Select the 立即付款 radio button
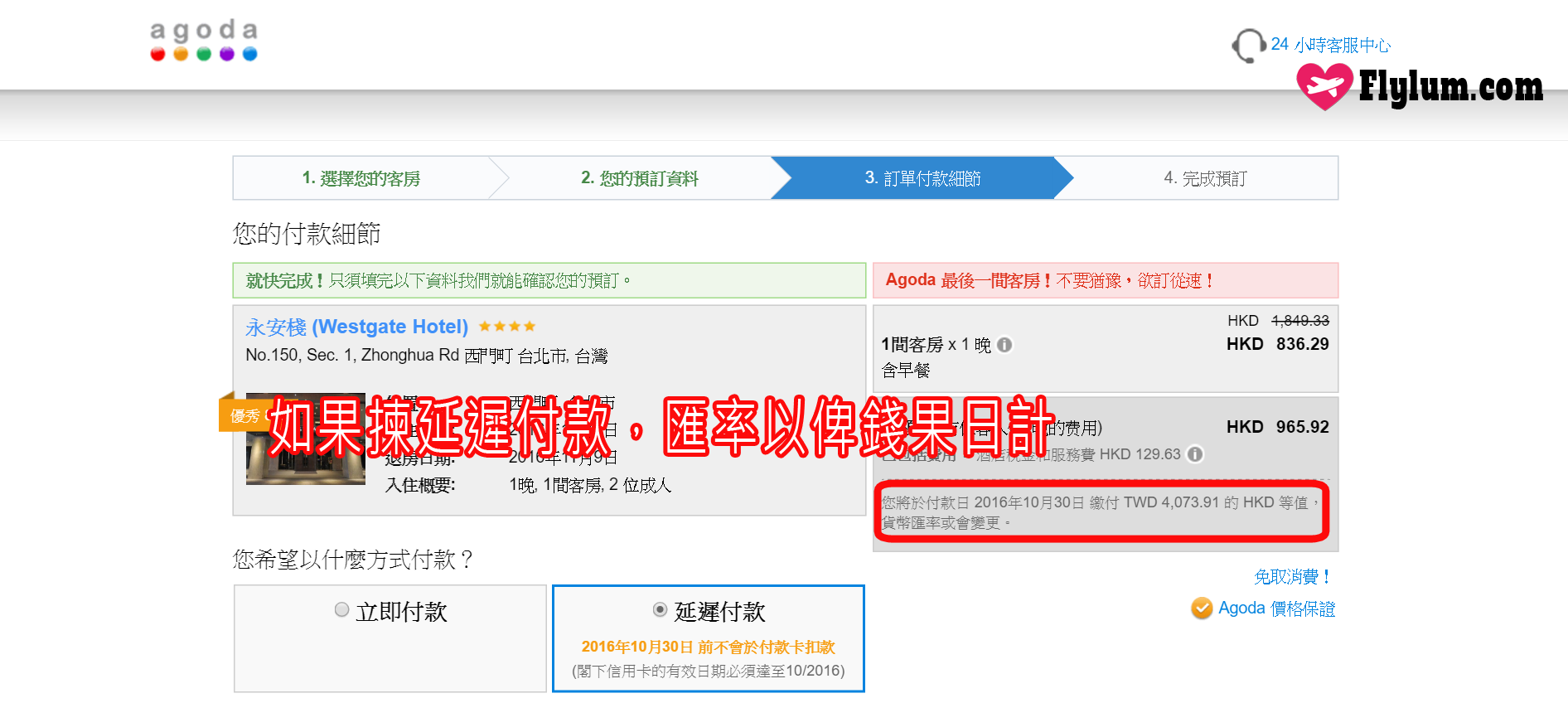Viewport: 1568px width, 703px height. (x=341, y=610)
